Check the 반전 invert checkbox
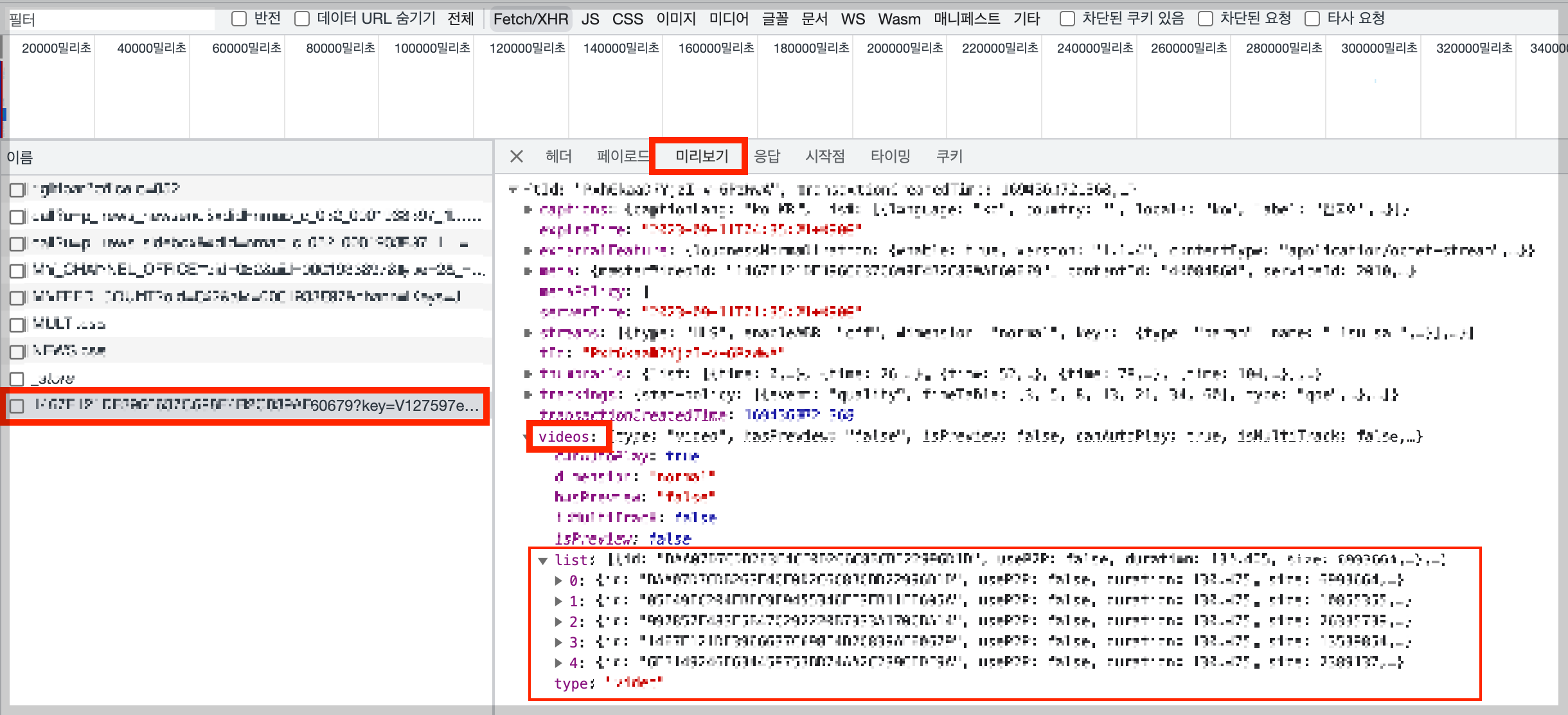Viewport: 1568px width, 715px height. click(239, 19)
